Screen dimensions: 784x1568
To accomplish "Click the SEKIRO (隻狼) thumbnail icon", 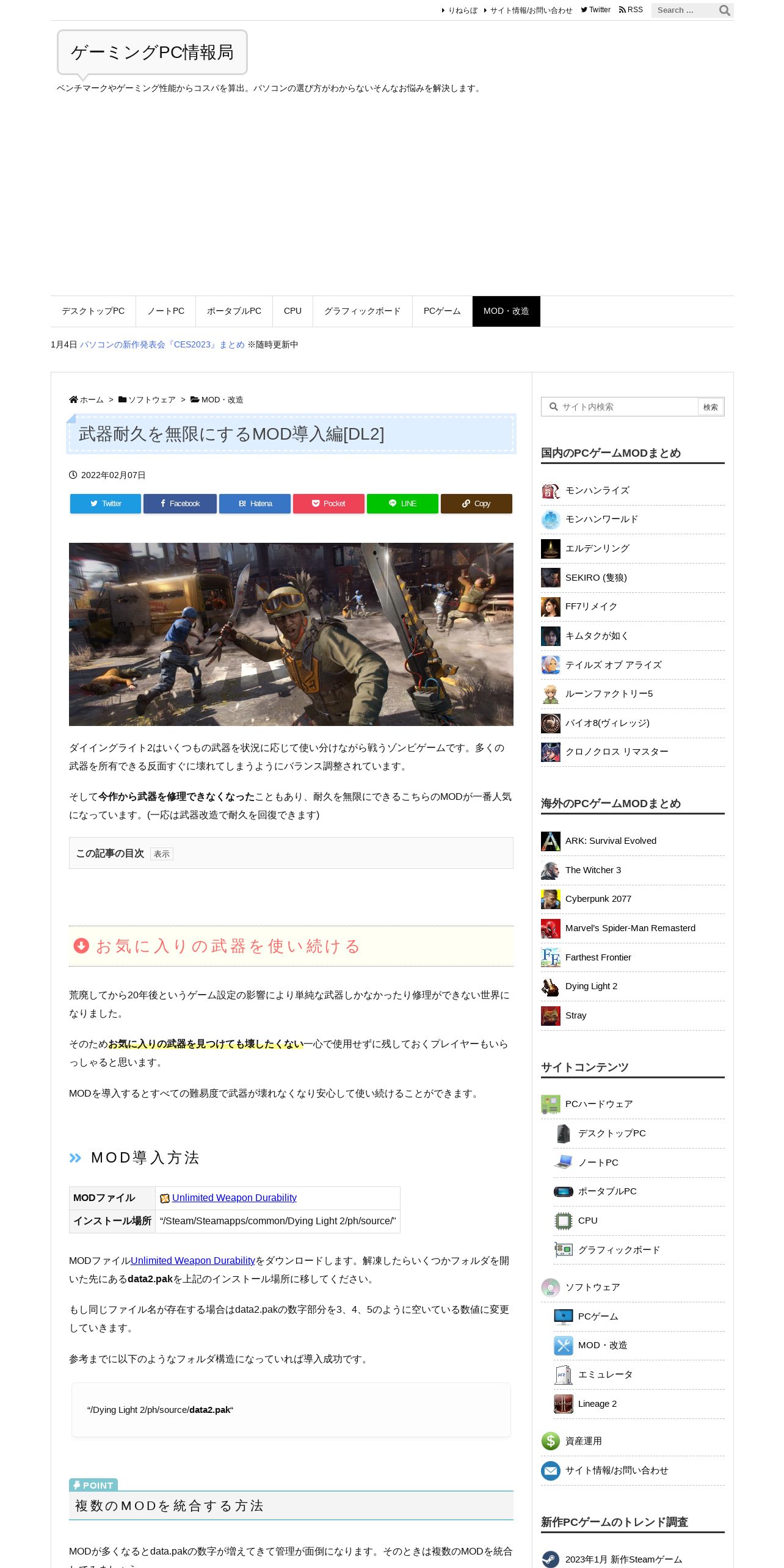I will (x=550, y=578).
